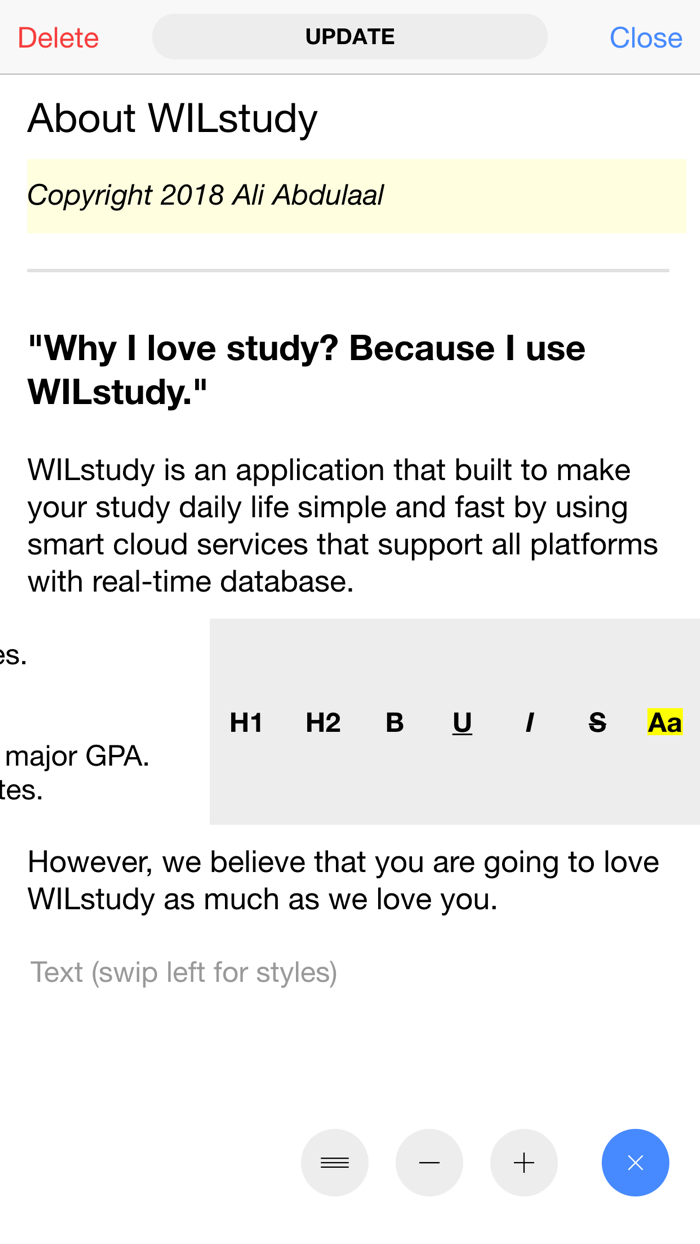Apply the H2 heading style

[x=322, y=722]
